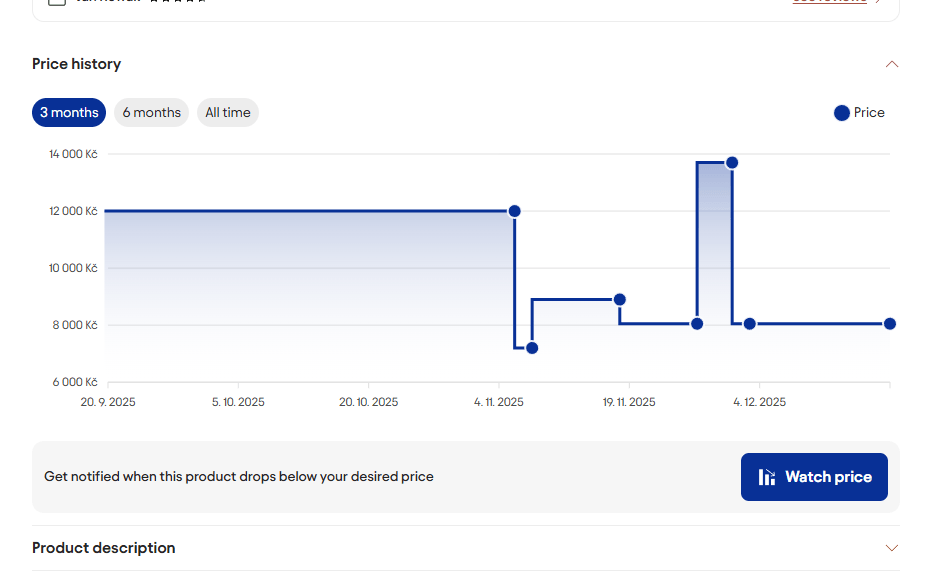Show All time price history
932x582 pixels.
[228, 113]
